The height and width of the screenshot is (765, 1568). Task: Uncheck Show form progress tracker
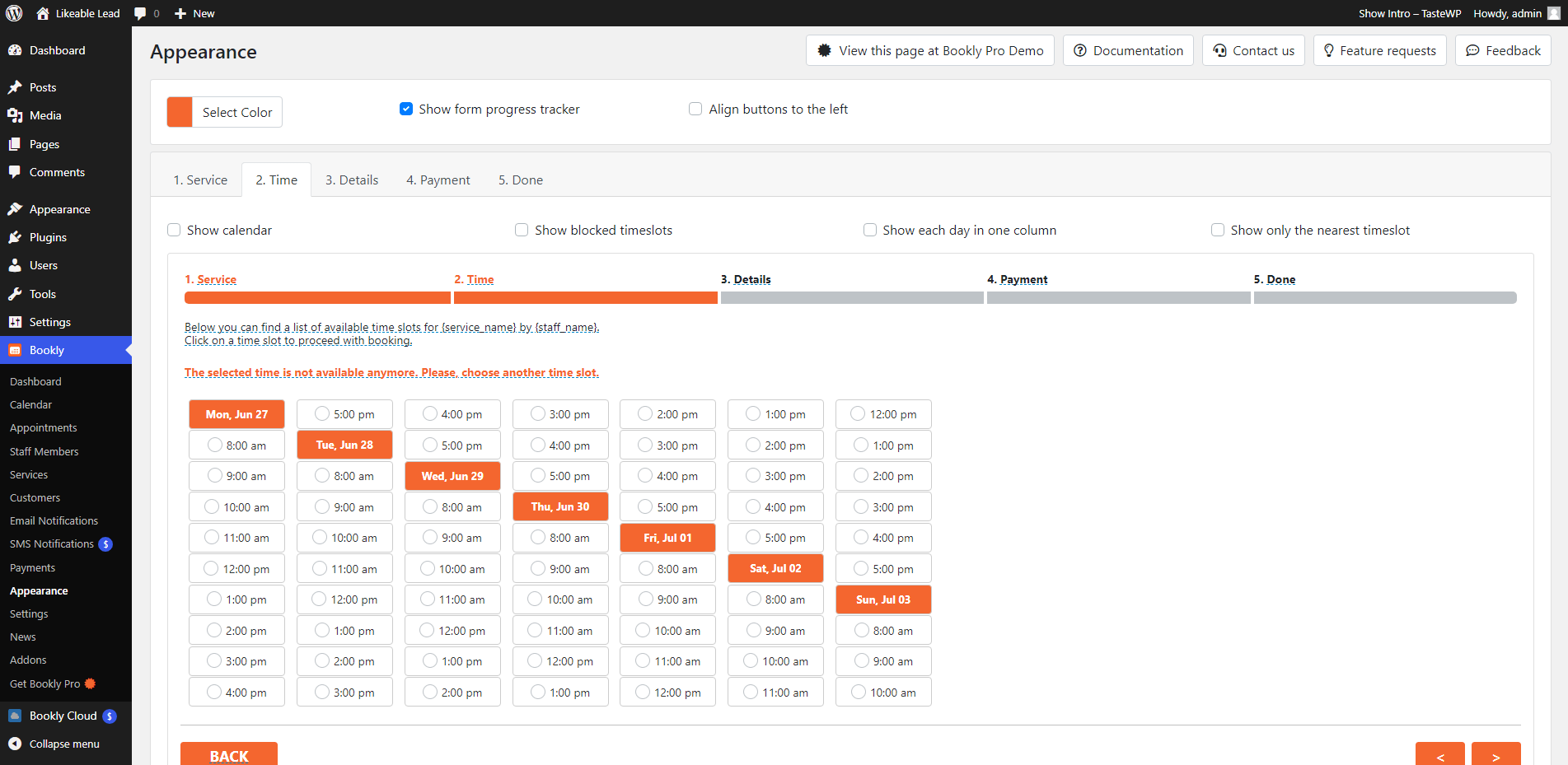406,109
